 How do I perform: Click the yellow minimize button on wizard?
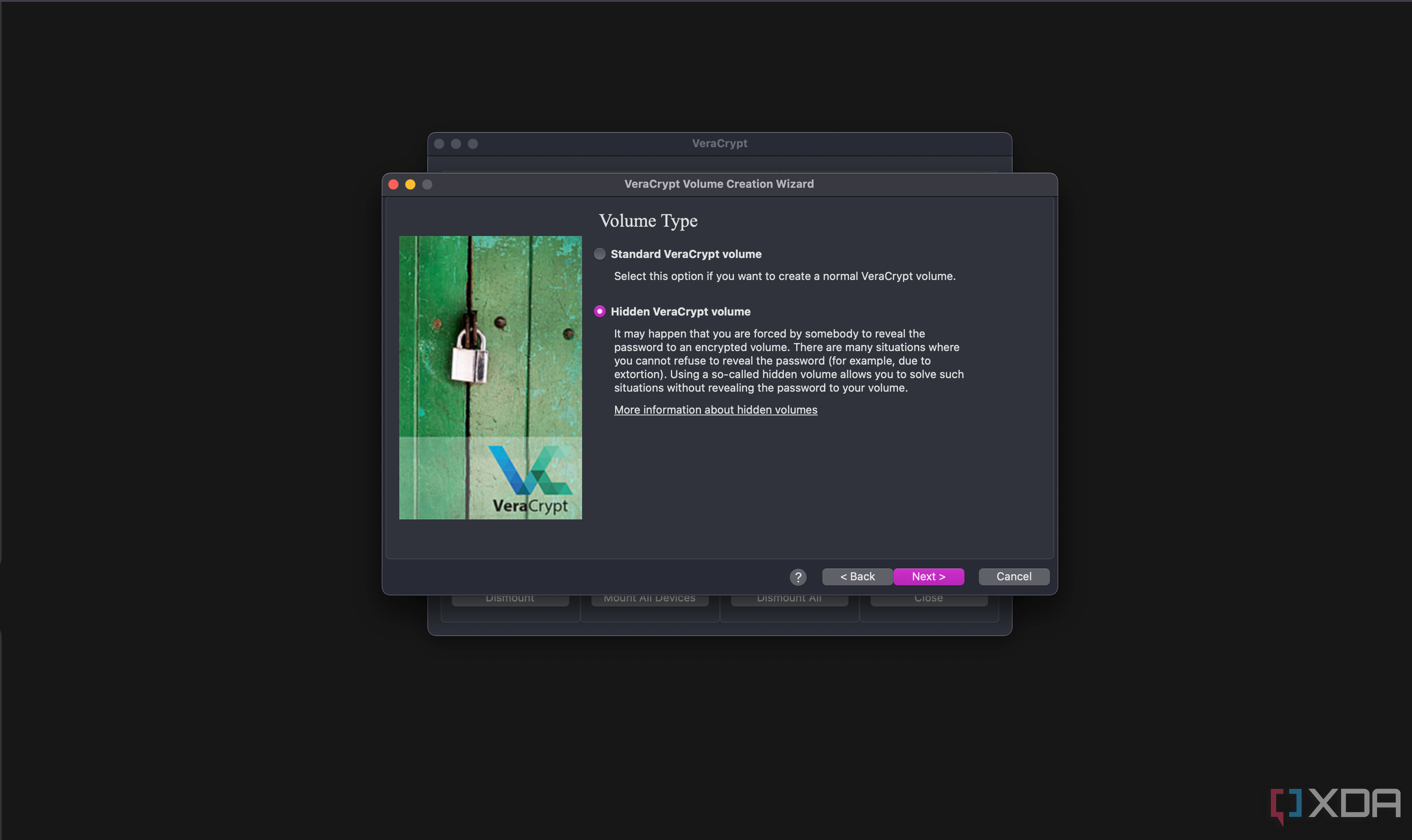(409, 184)
